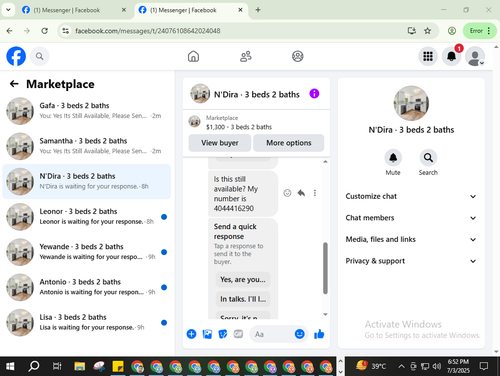Close the first Messenger tab
500x376 pixels.
point(124,10)
